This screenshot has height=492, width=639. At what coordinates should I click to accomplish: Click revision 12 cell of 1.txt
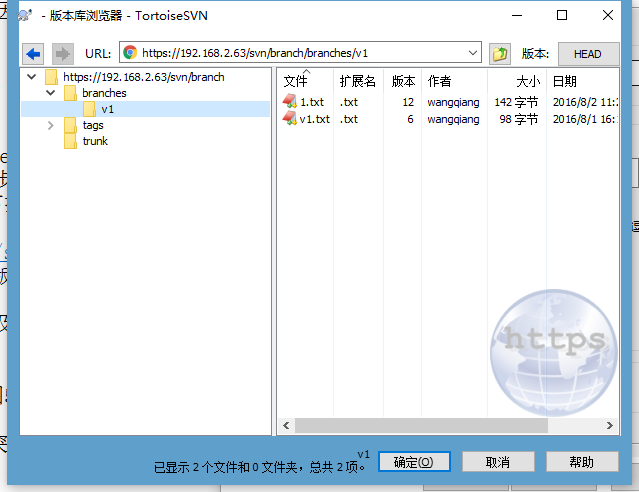coord(408,102)
